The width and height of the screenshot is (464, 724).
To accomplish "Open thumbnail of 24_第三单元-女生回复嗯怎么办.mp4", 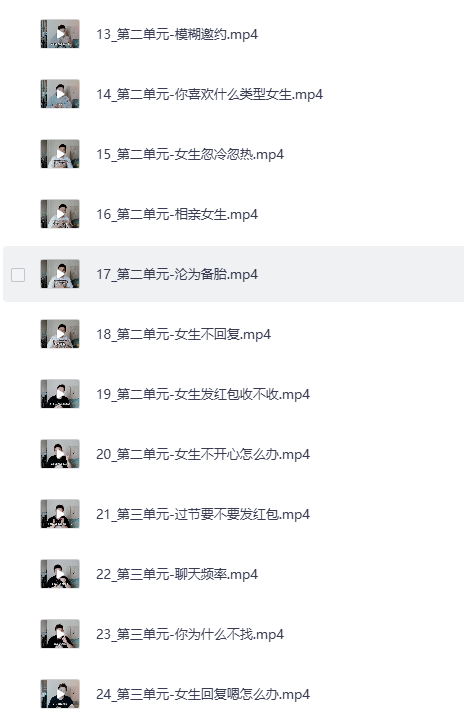I will pos(60,694).
